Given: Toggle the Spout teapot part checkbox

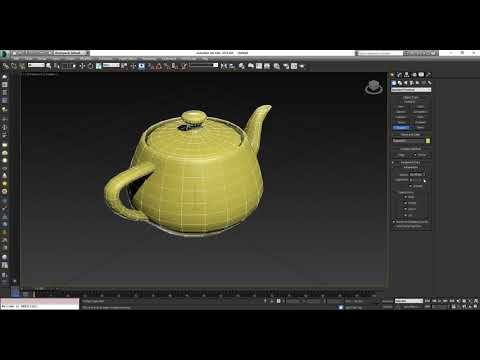Looking at the screenshot, I should (406, 209).
